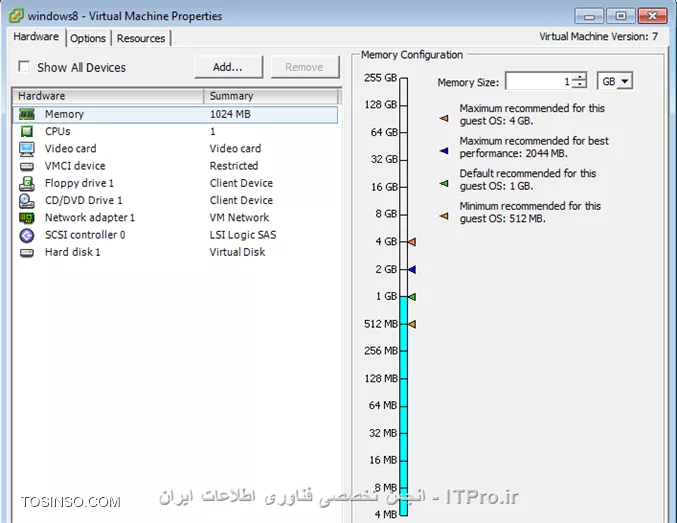Select the SCSI controller 0 row
The width and height of the screenshot is (677, 523).
tap(175, 235)
